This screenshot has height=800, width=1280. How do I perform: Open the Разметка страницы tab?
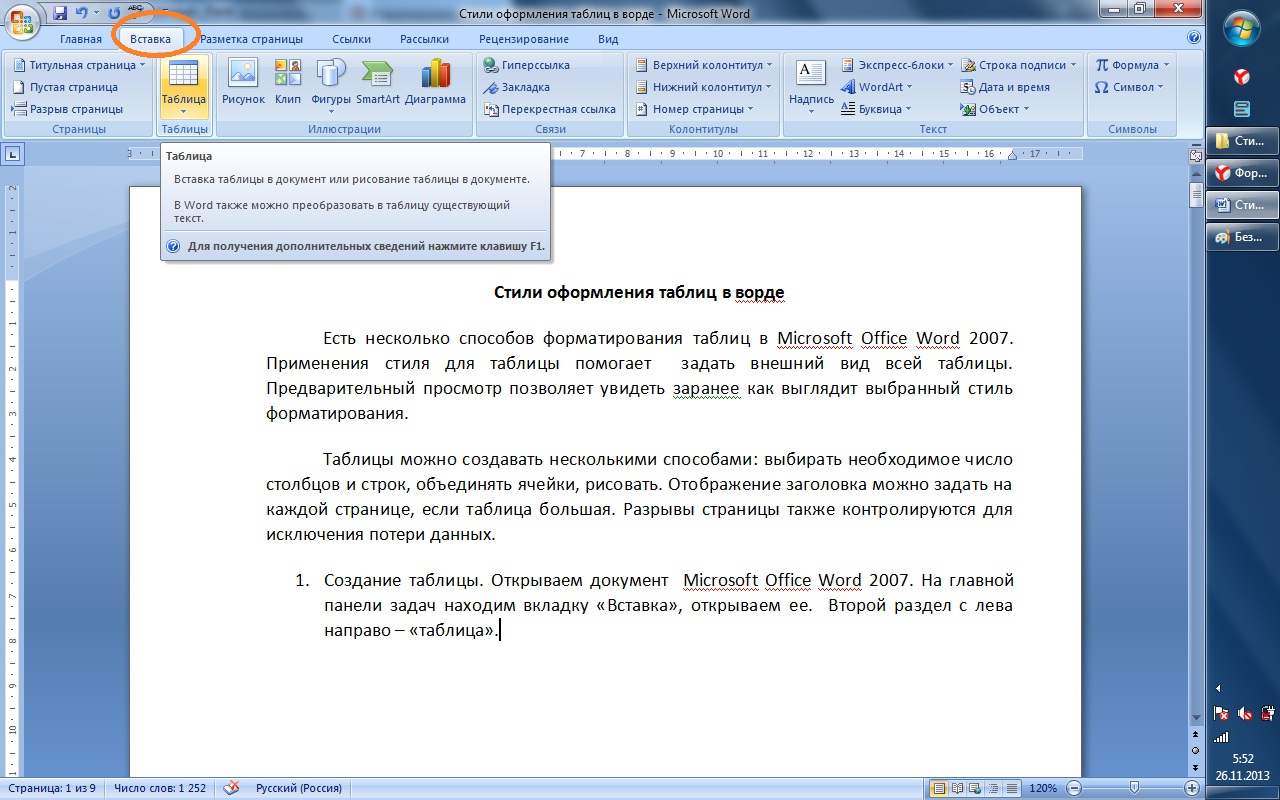pos(251,39)
